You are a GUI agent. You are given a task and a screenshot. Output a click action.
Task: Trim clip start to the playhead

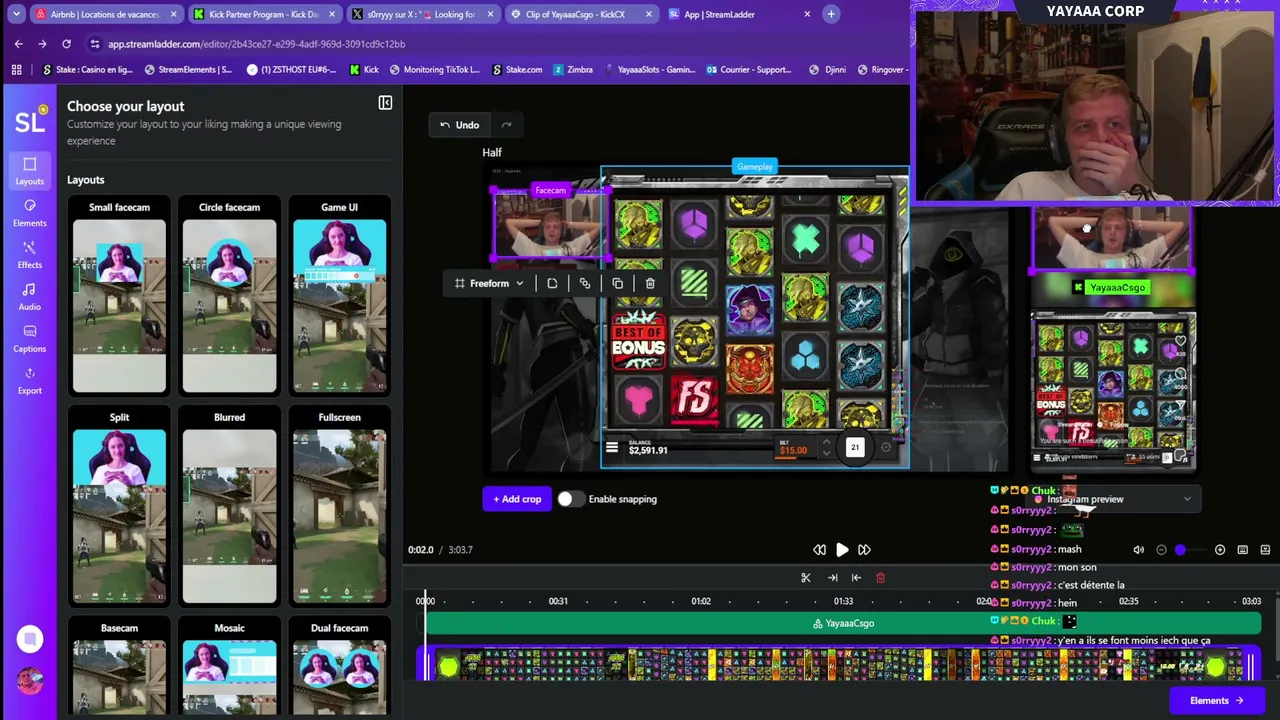(832, 578)
